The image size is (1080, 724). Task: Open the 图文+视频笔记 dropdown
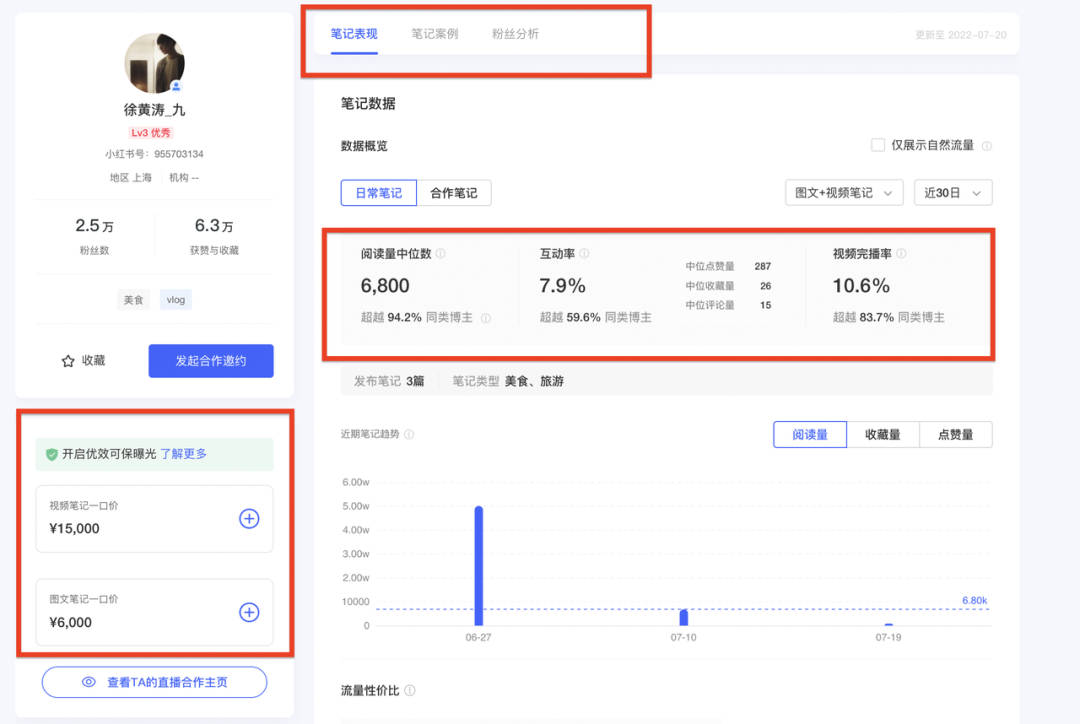pyautogui.click(x=844, y=193)
